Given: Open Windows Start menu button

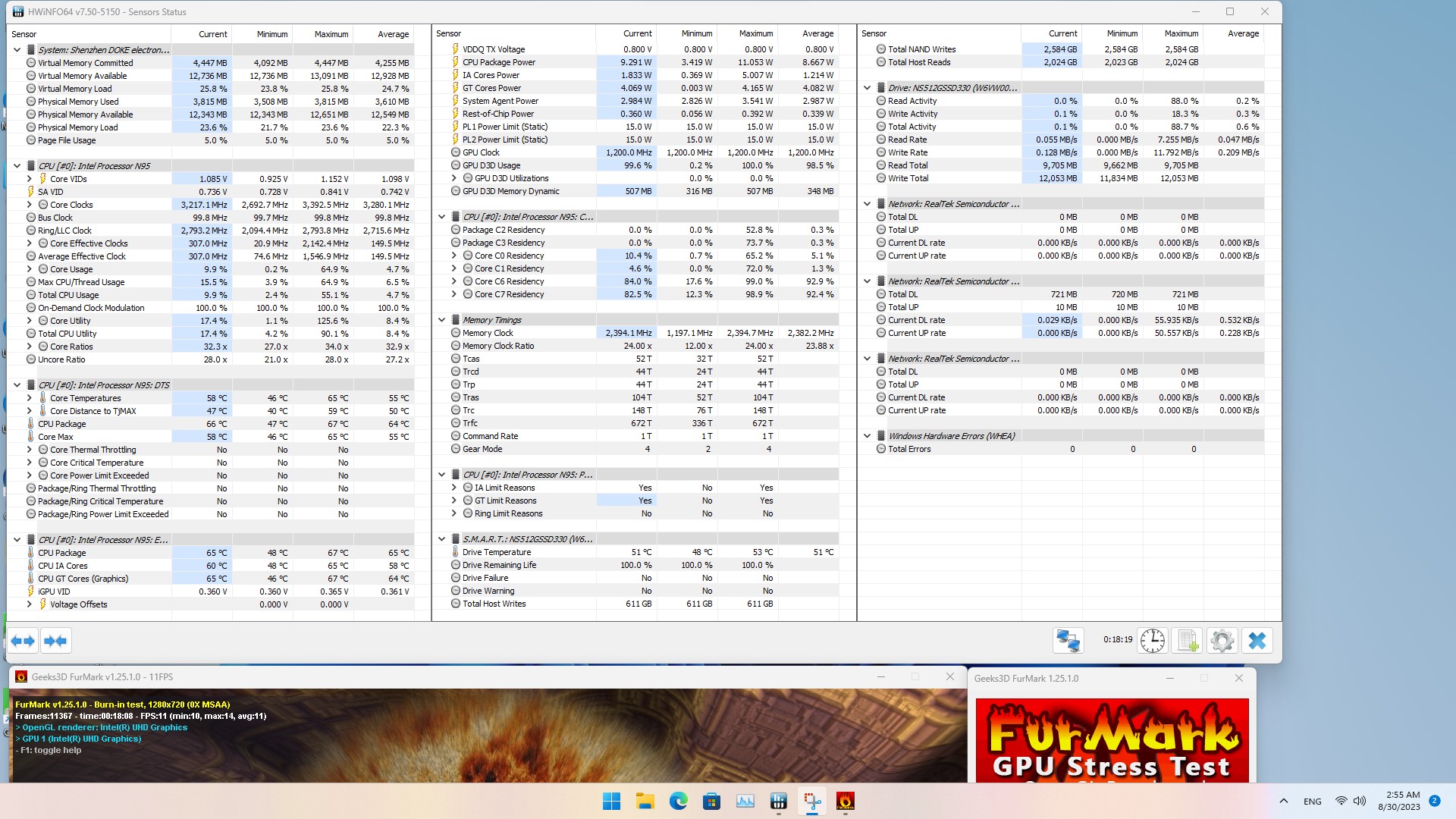Looking at the screenshot, I should pos(611,801).
